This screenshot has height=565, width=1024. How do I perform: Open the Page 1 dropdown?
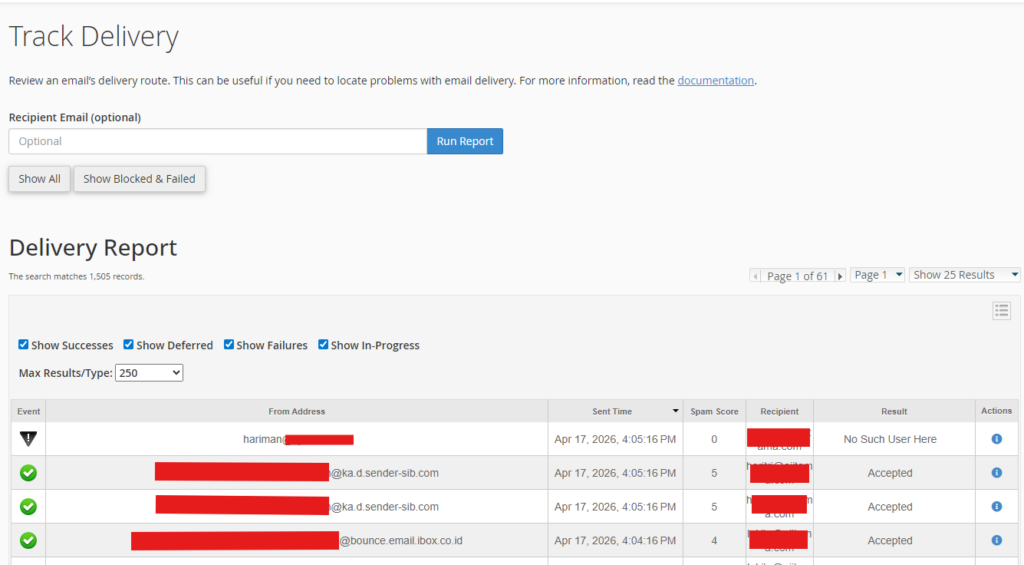877,275
